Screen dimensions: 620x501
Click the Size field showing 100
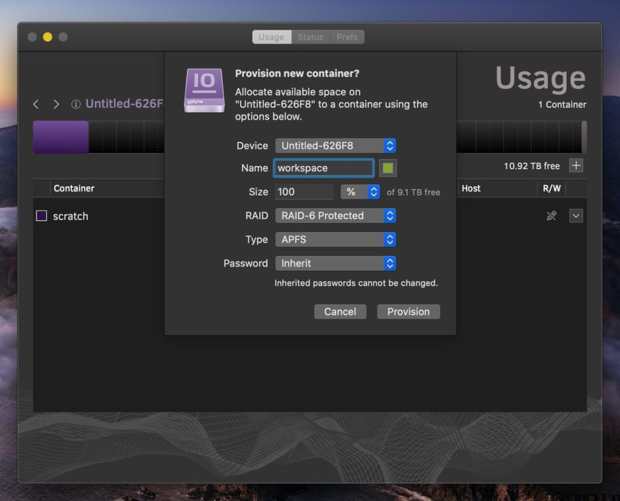click(305, 192)
